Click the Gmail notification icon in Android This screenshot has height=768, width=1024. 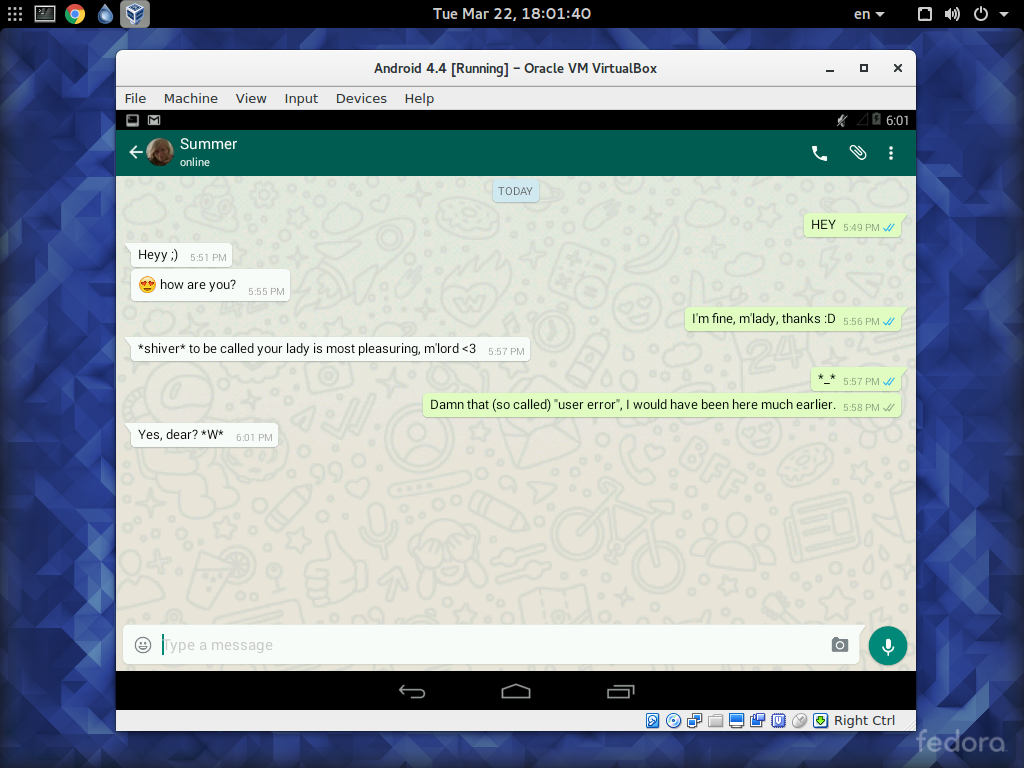pyautogui.click(x=154, y=120)
